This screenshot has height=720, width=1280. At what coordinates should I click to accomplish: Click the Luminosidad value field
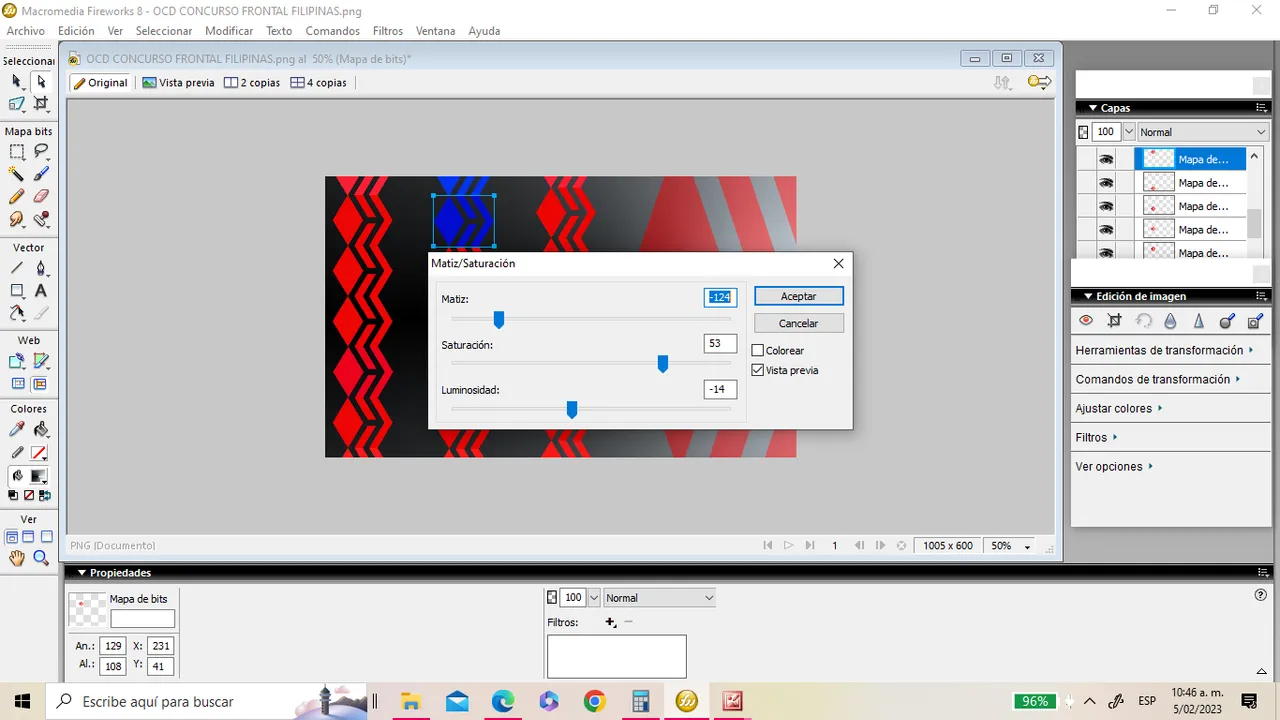click(x=720, y=389)
